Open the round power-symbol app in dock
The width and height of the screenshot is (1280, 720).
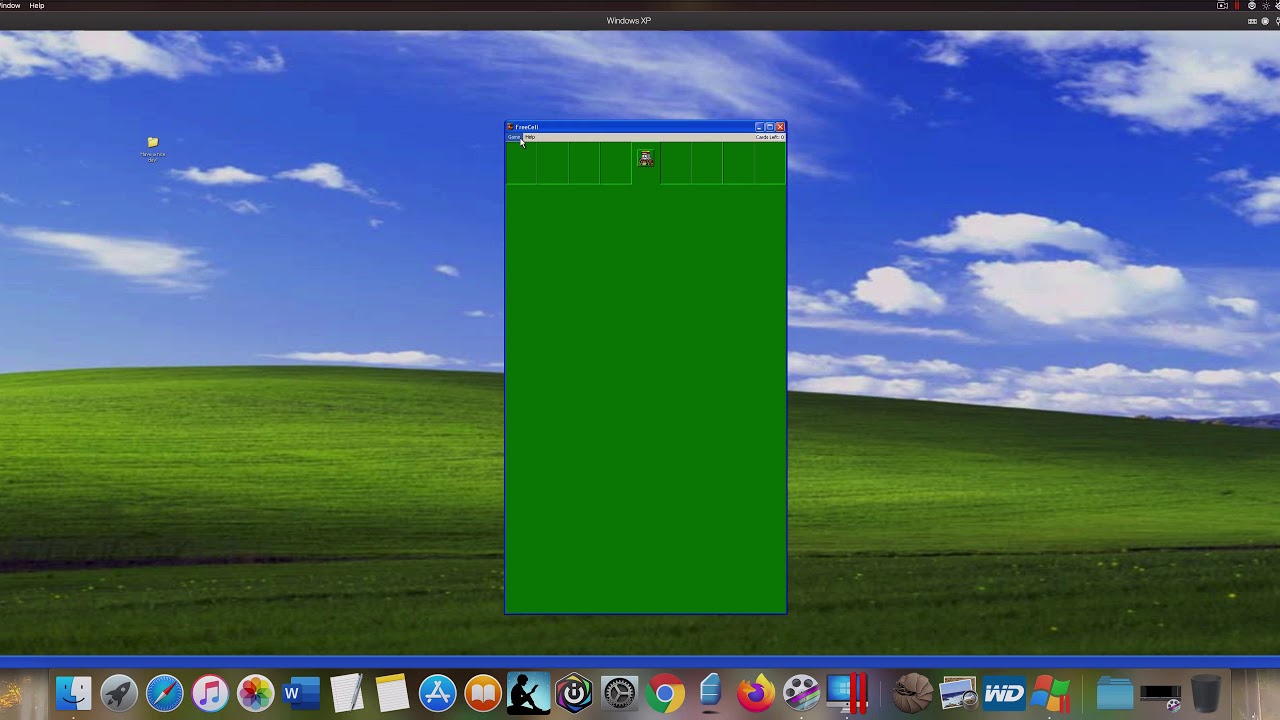pyautogui.click(x=574, y=693)
